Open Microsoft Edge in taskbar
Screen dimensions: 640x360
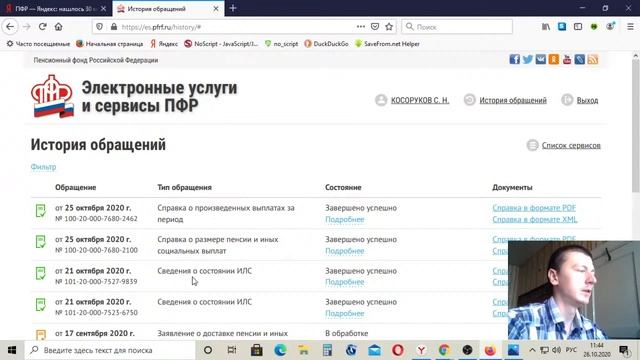tap(280, 350)
